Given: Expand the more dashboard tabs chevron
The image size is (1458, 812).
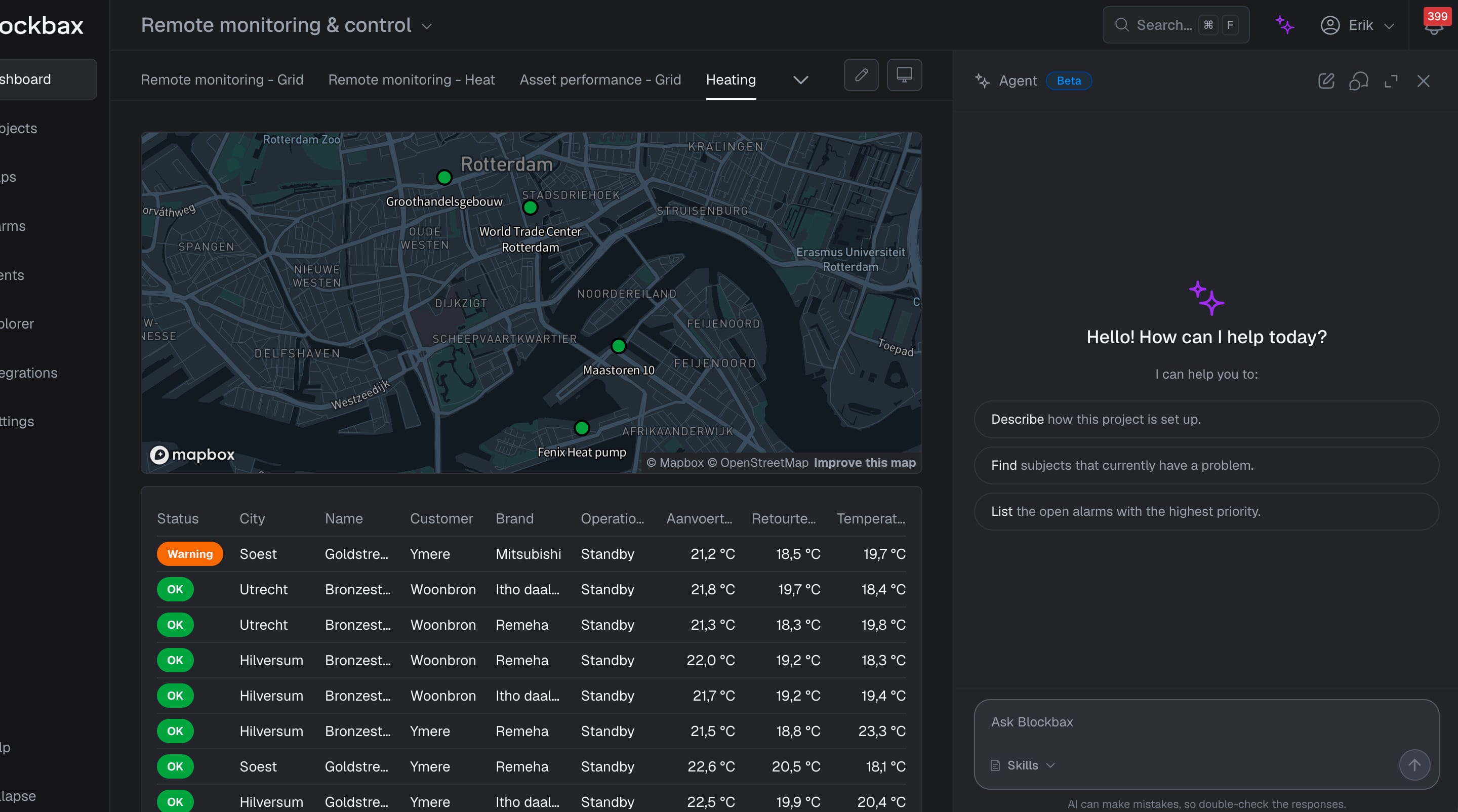Looking at the screenshot, I should tap(800, 80).
